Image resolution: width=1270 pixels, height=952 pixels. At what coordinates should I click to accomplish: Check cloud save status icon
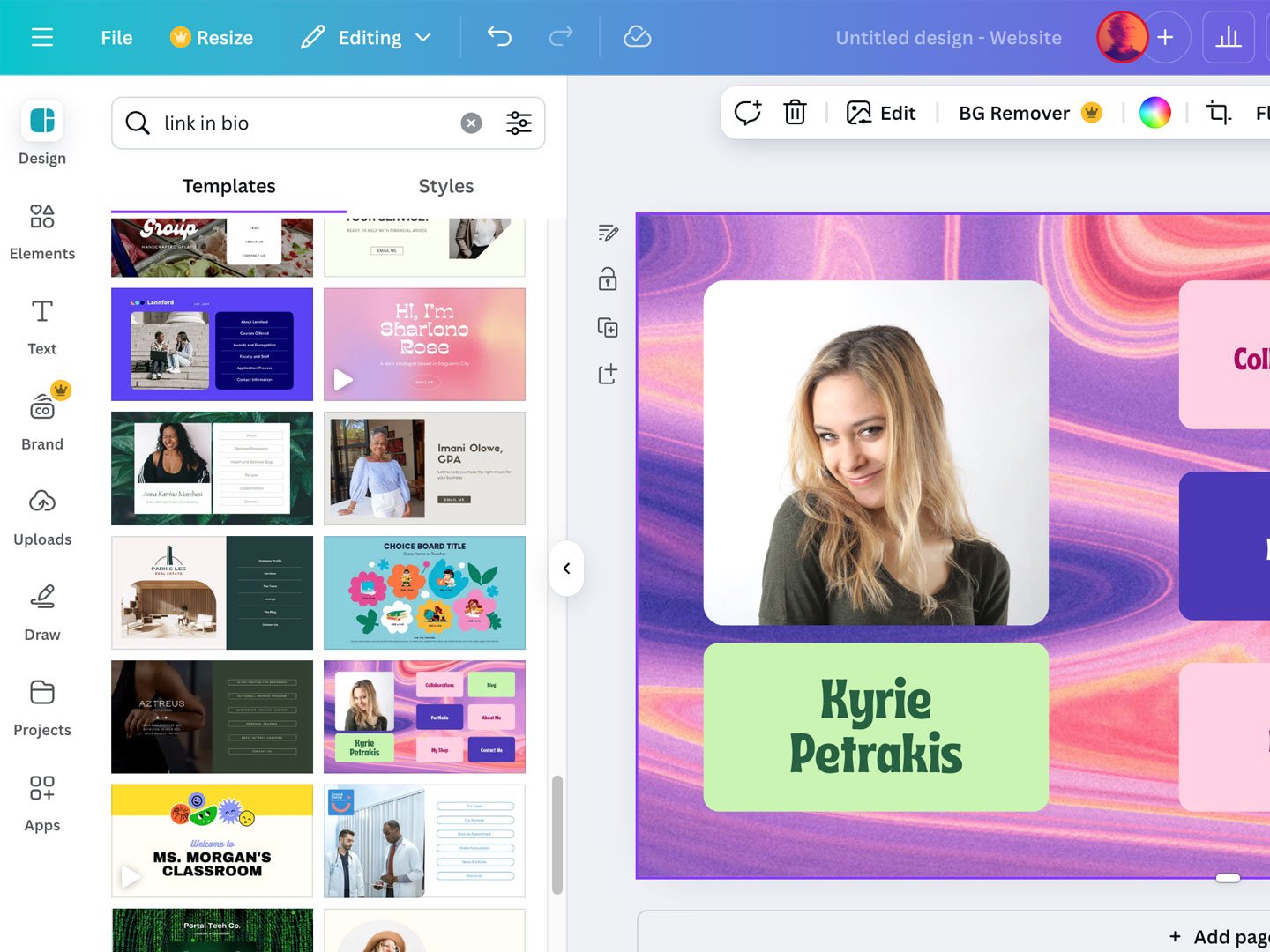click(637, 37)
